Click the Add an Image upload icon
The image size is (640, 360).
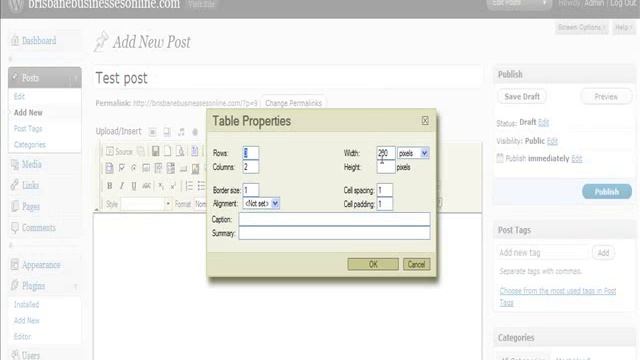(x=152, y=132)
